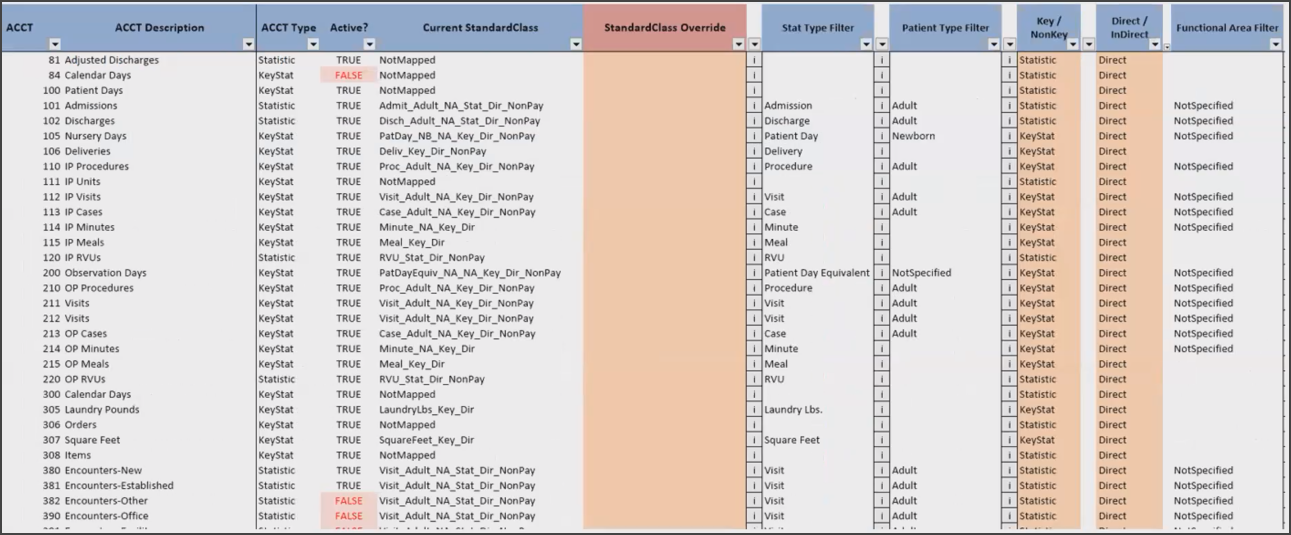Screen dimensions: 1291x535
Task: Click the 'i' cell left of OP Meals row Meal stat type
Action: pos(754,364)
